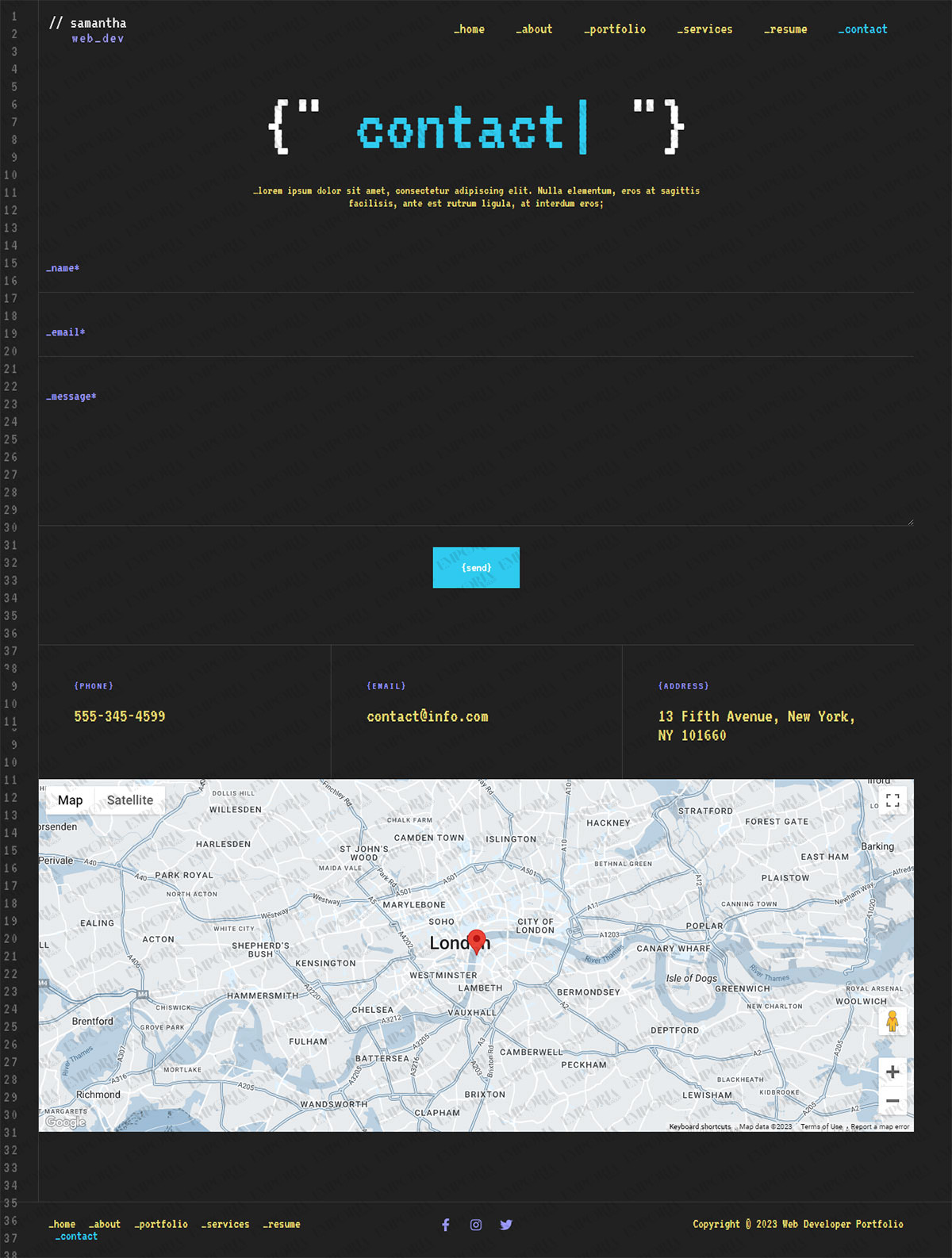The width and height of the screenshot is (952, 1258).
Task: Open the Instagram icon link
Action: pyautogui.click(x=476, y=1225)
